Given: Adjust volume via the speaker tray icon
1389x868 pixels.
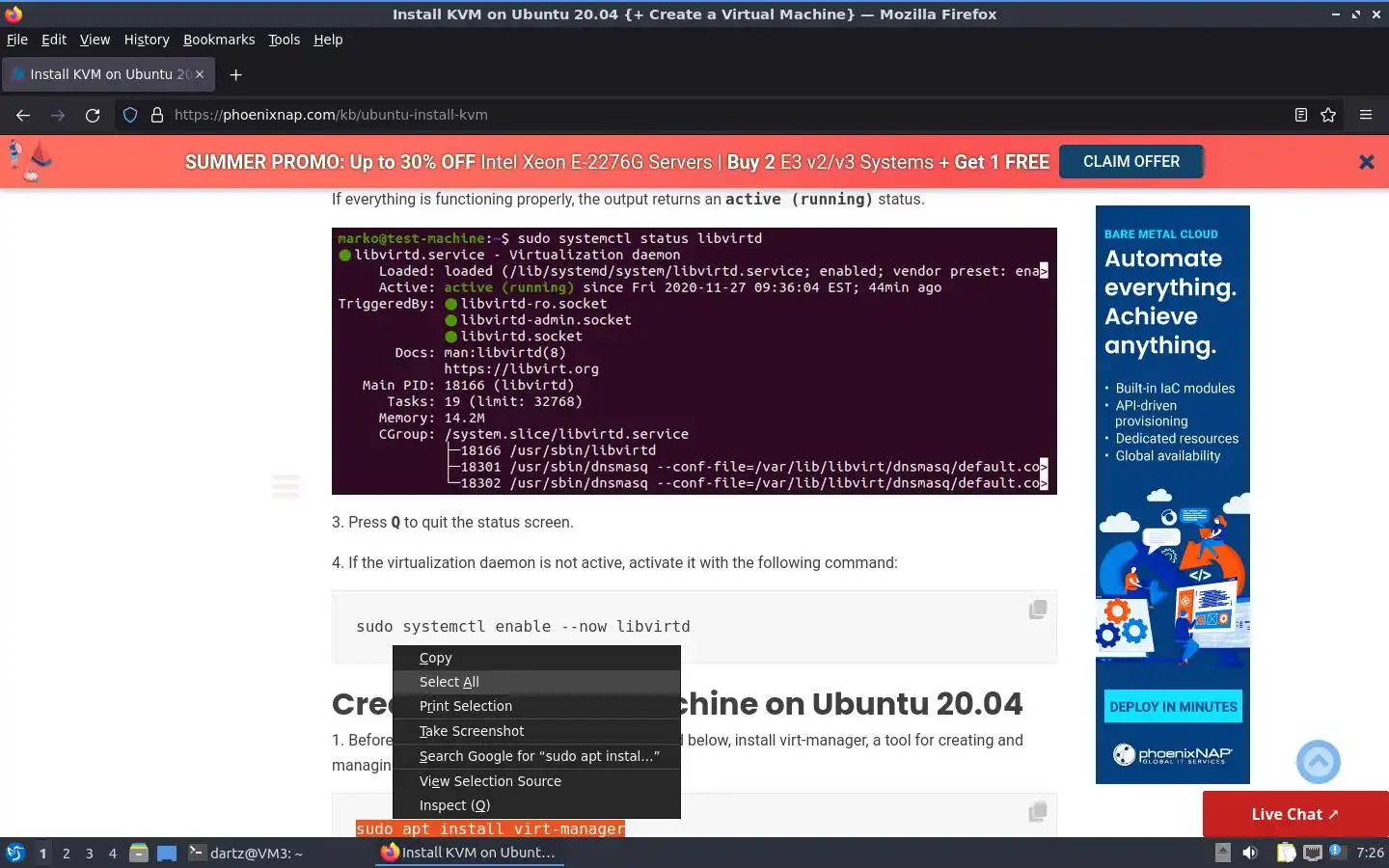Looking at the screenshot, I should 1250,853.
